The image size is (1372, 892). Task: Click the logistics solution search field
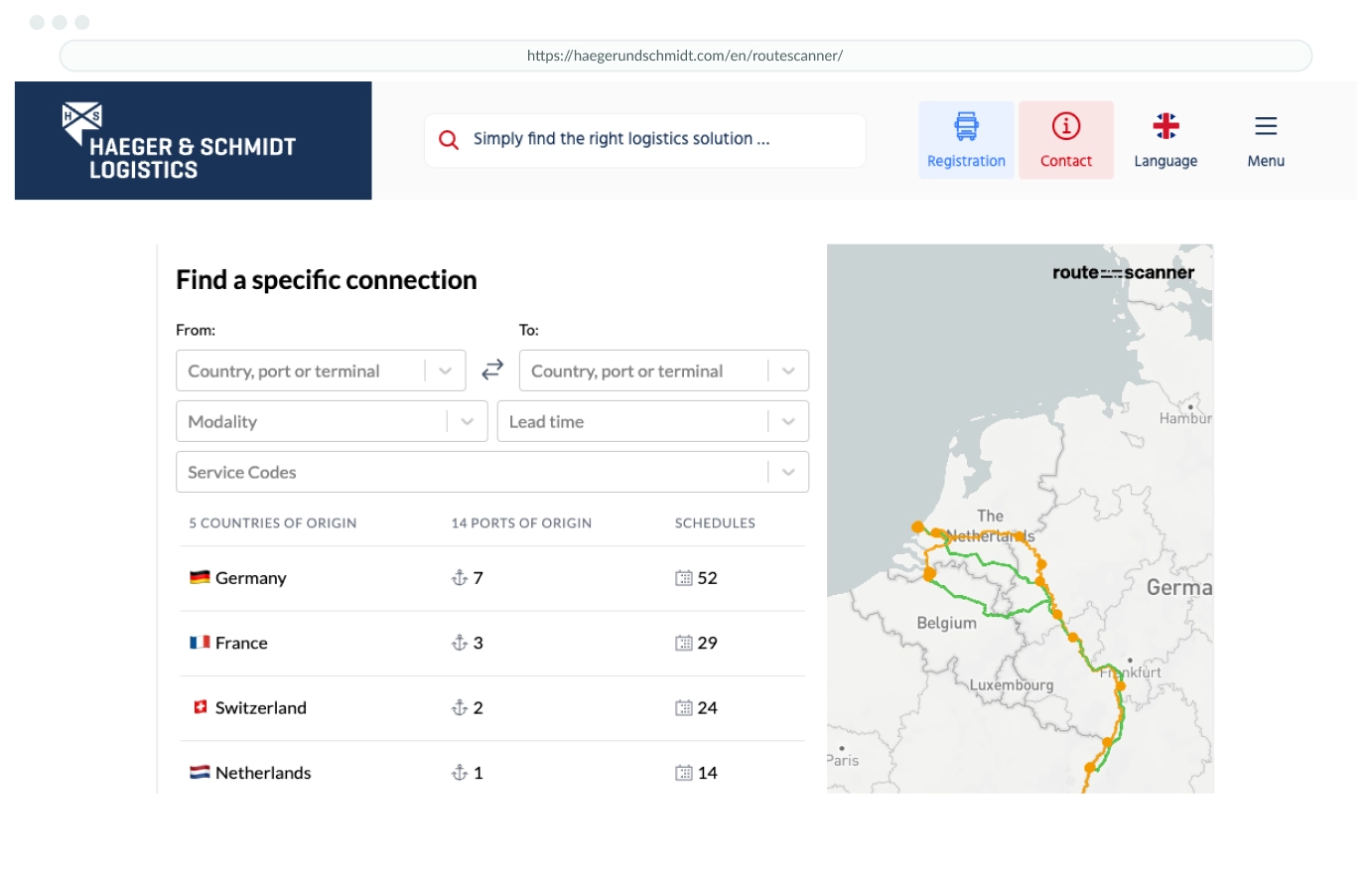[x=645, y=140]
